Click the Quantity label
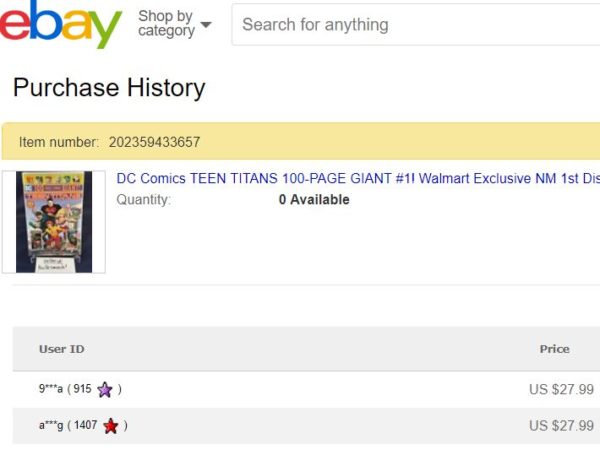The image size is (600, 455). [x=143, y=200]
